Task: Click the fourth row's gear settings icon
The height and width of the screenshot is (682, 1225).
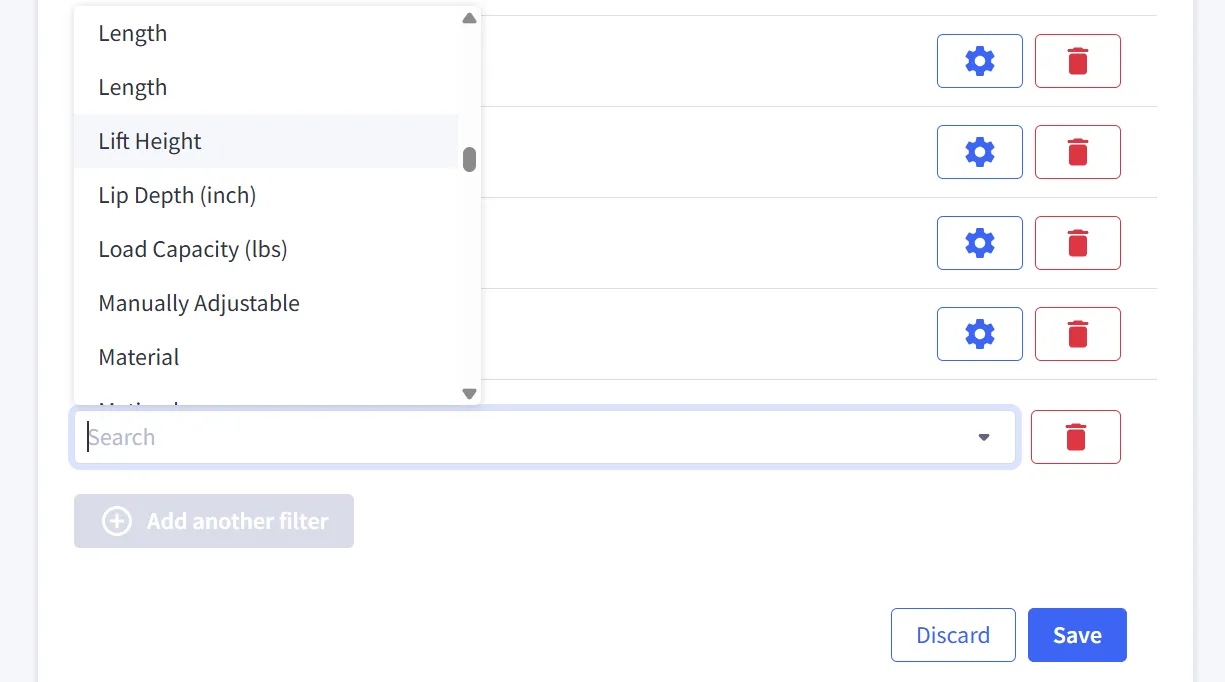Action: [x=979, y=334]
